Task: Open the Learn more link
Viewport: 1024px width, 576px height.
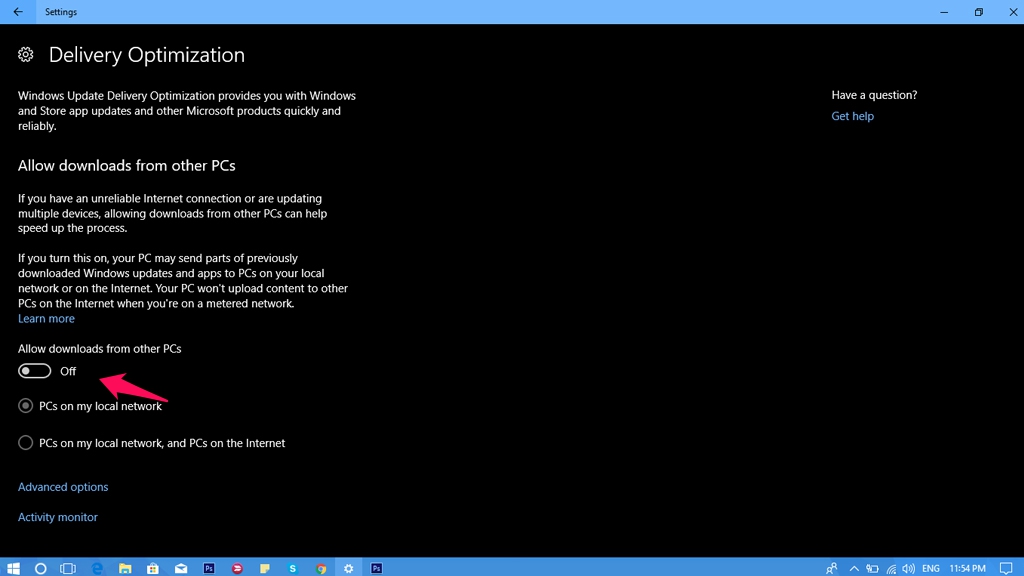Action: click(46, 319)
